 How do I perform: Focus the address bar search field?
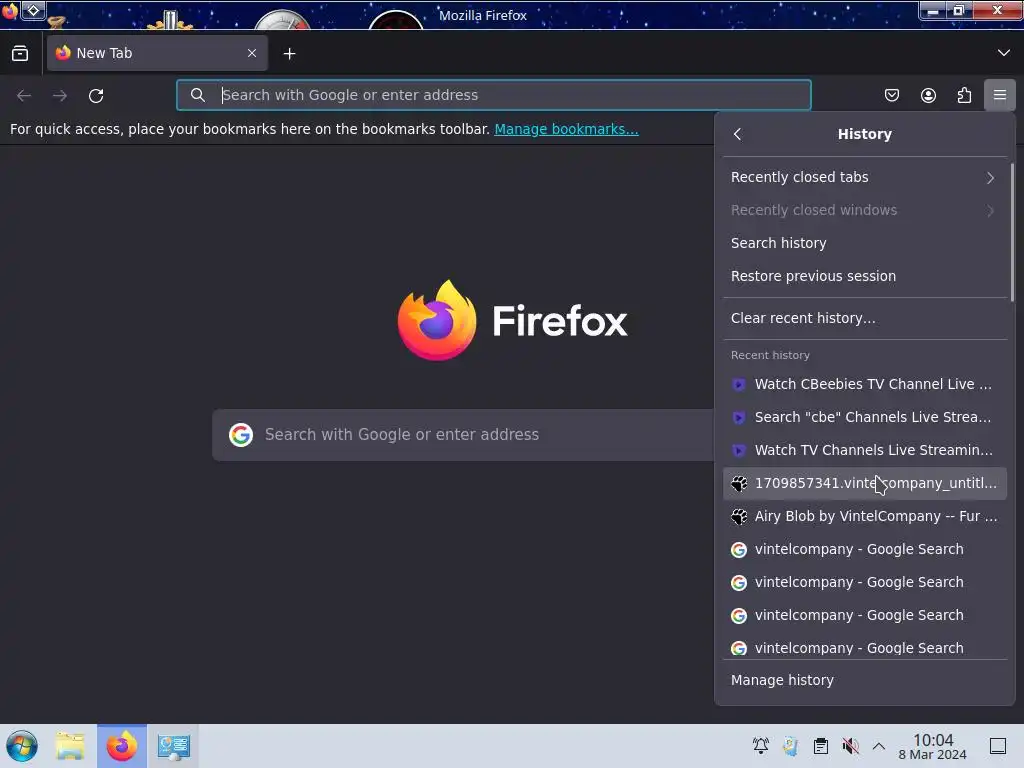(494, 95)
